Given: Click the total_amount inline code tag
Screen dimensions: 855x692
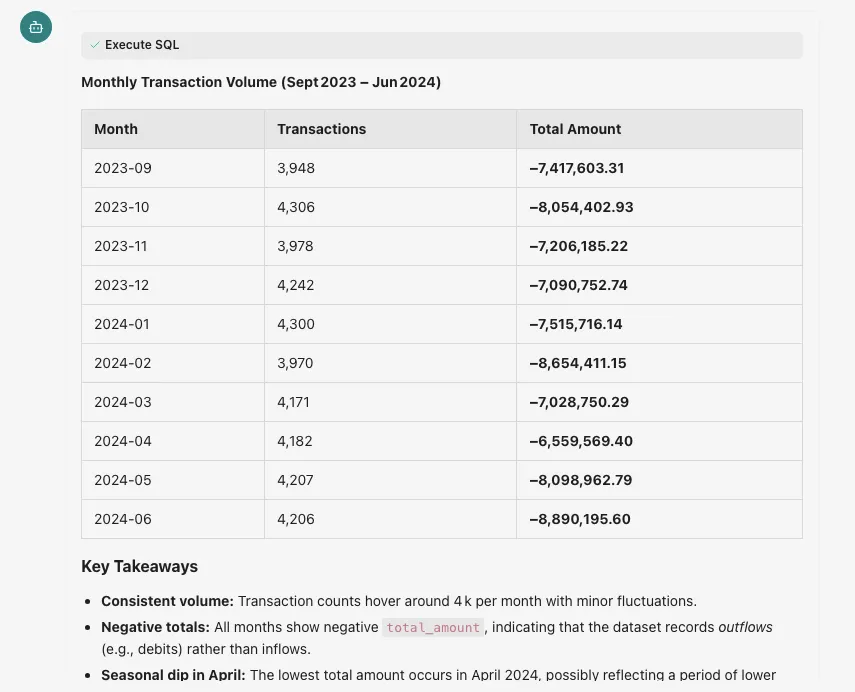Looking at the screenshot, I should (433, 627).
